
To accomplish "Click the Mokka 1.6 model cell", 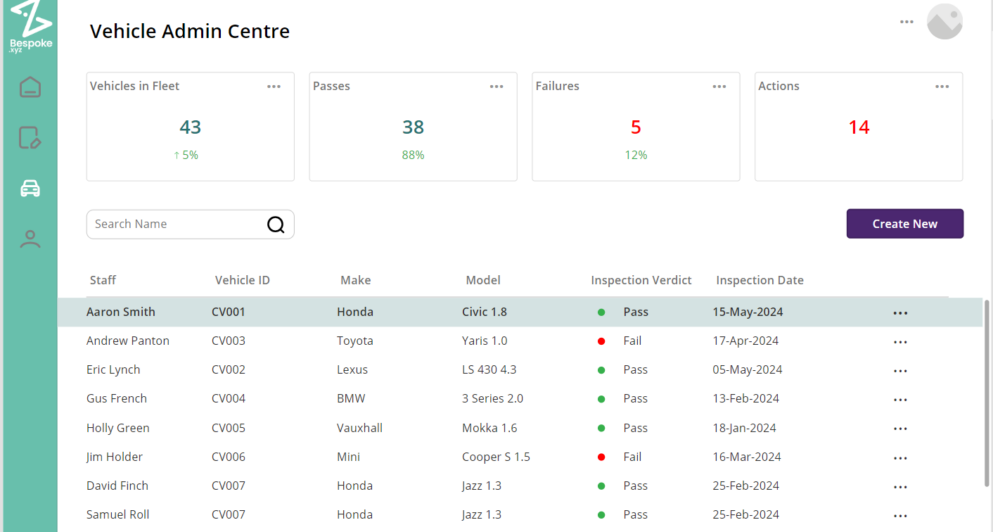I will coord(490,428).
